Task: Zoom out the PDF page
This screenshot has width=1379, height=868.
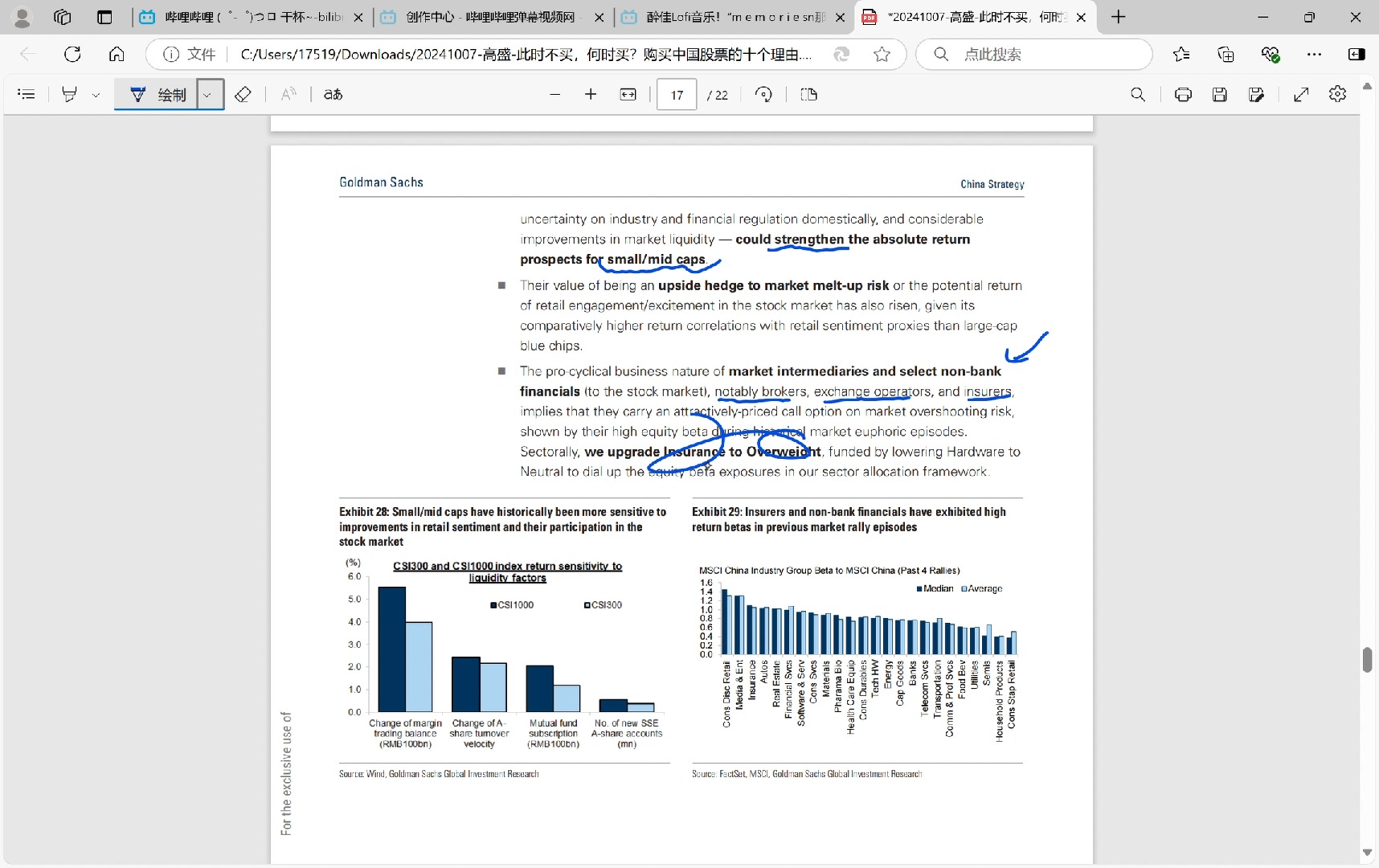Action: tap(554, 95)
